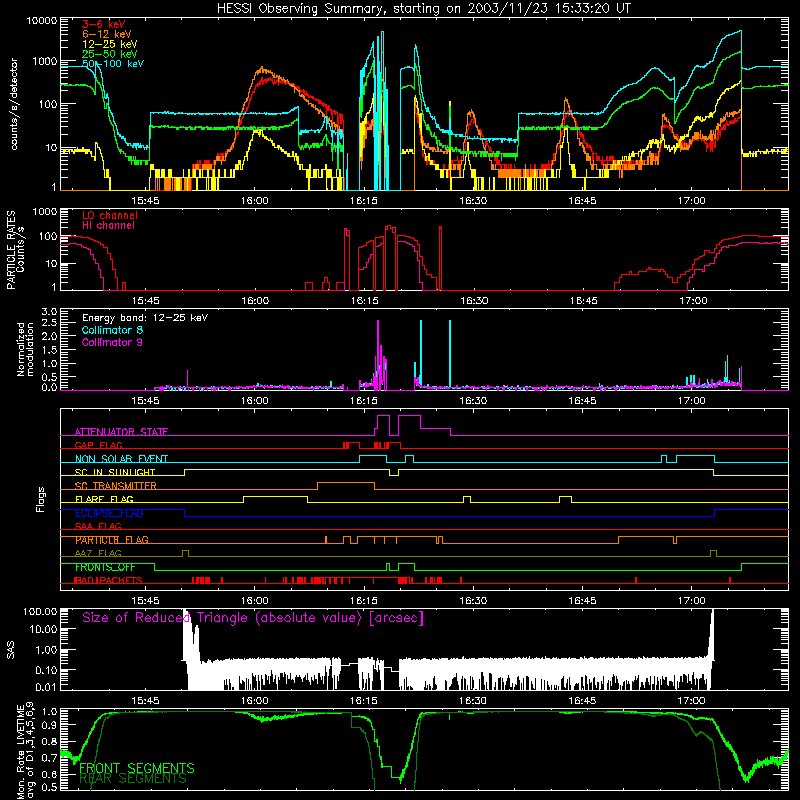Click the GAP FLAG label
Image resolution: width=800 pixels, height=800 pixels.
(x=98, y=445)
